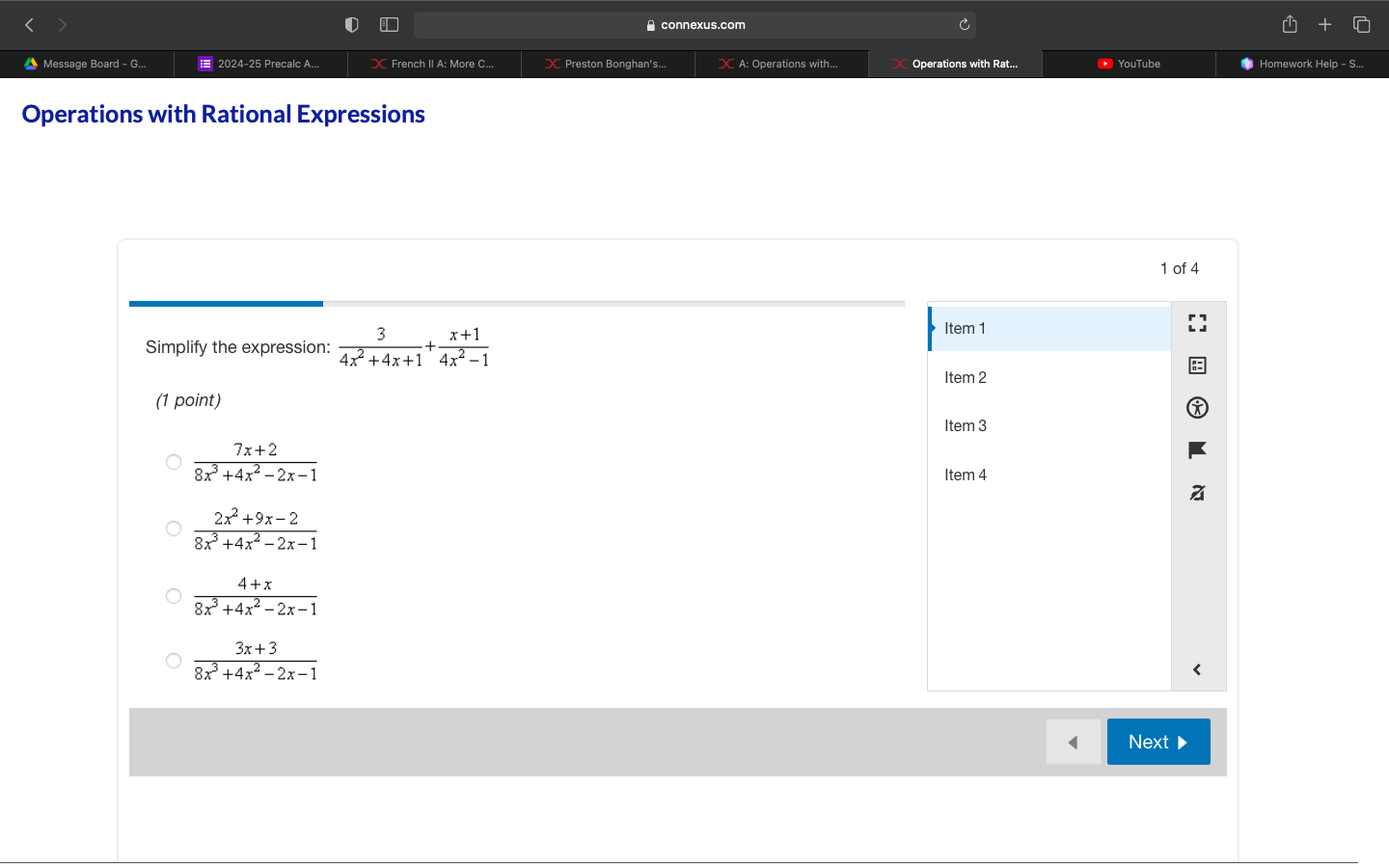1389x868 pixels.
Task: Open Item 2 in question list
Action: 1049,377
